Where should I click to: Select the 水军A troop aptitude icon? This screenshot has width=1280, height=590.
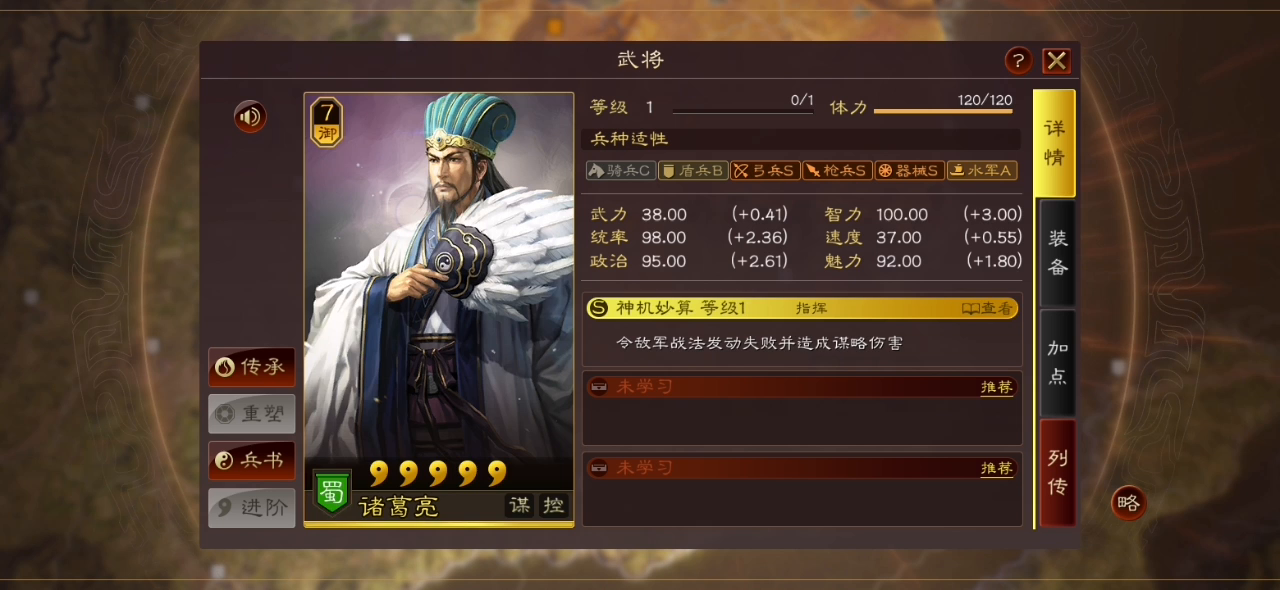[982, 171]
